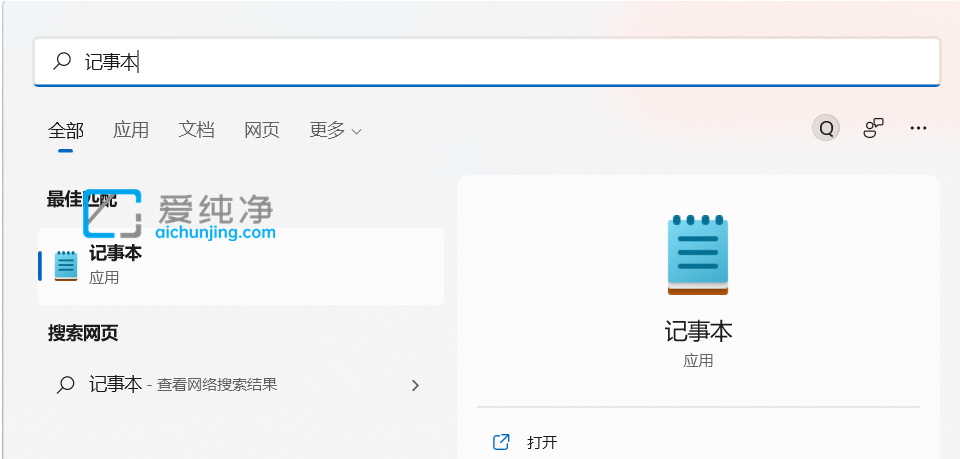The image size is (960, 459).
Task: Click 打开 to open Notepad
Action: (x=542, y=442)
